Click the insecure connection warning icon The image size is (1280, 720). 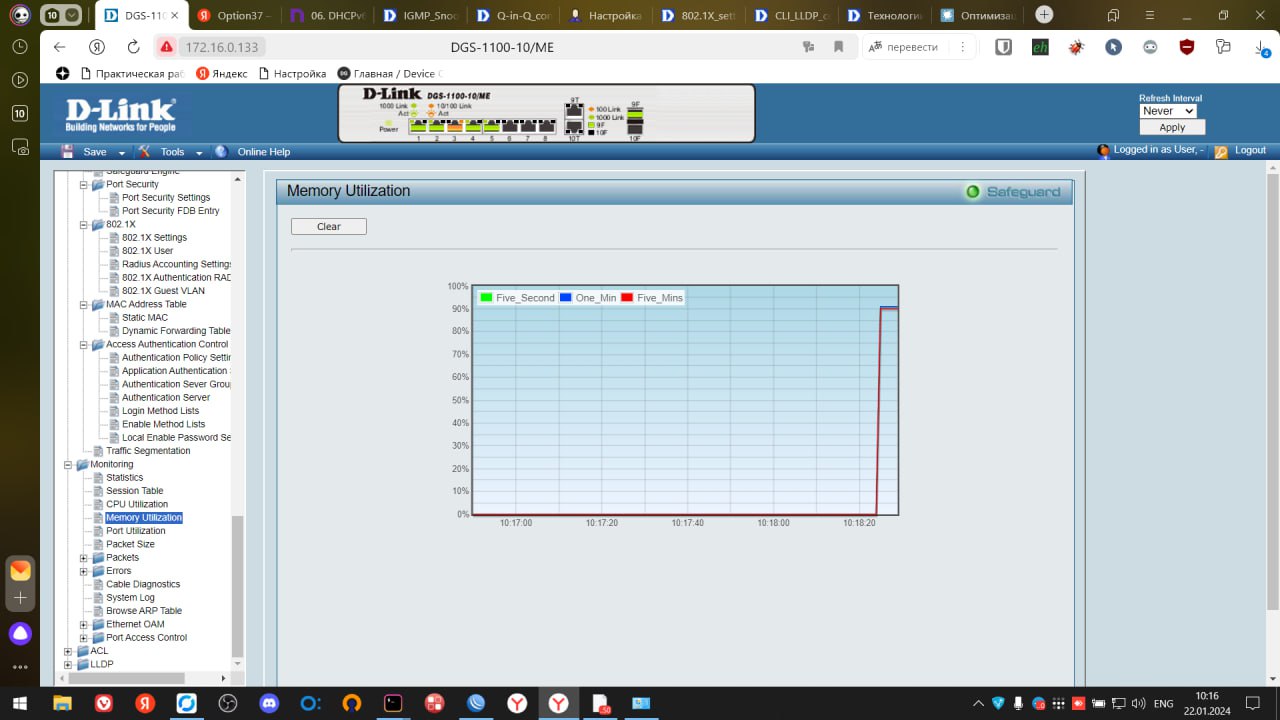(166, 47)
